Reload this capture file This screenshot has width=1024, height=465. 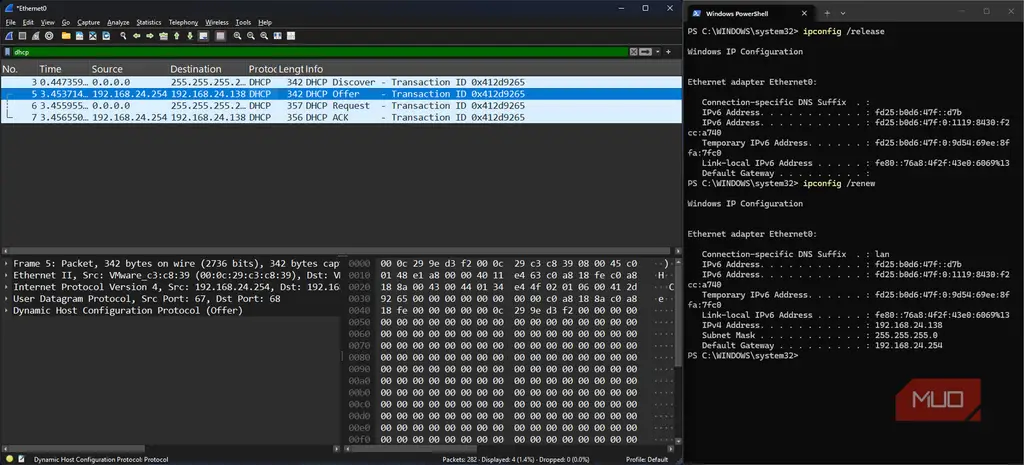point(106,36)
